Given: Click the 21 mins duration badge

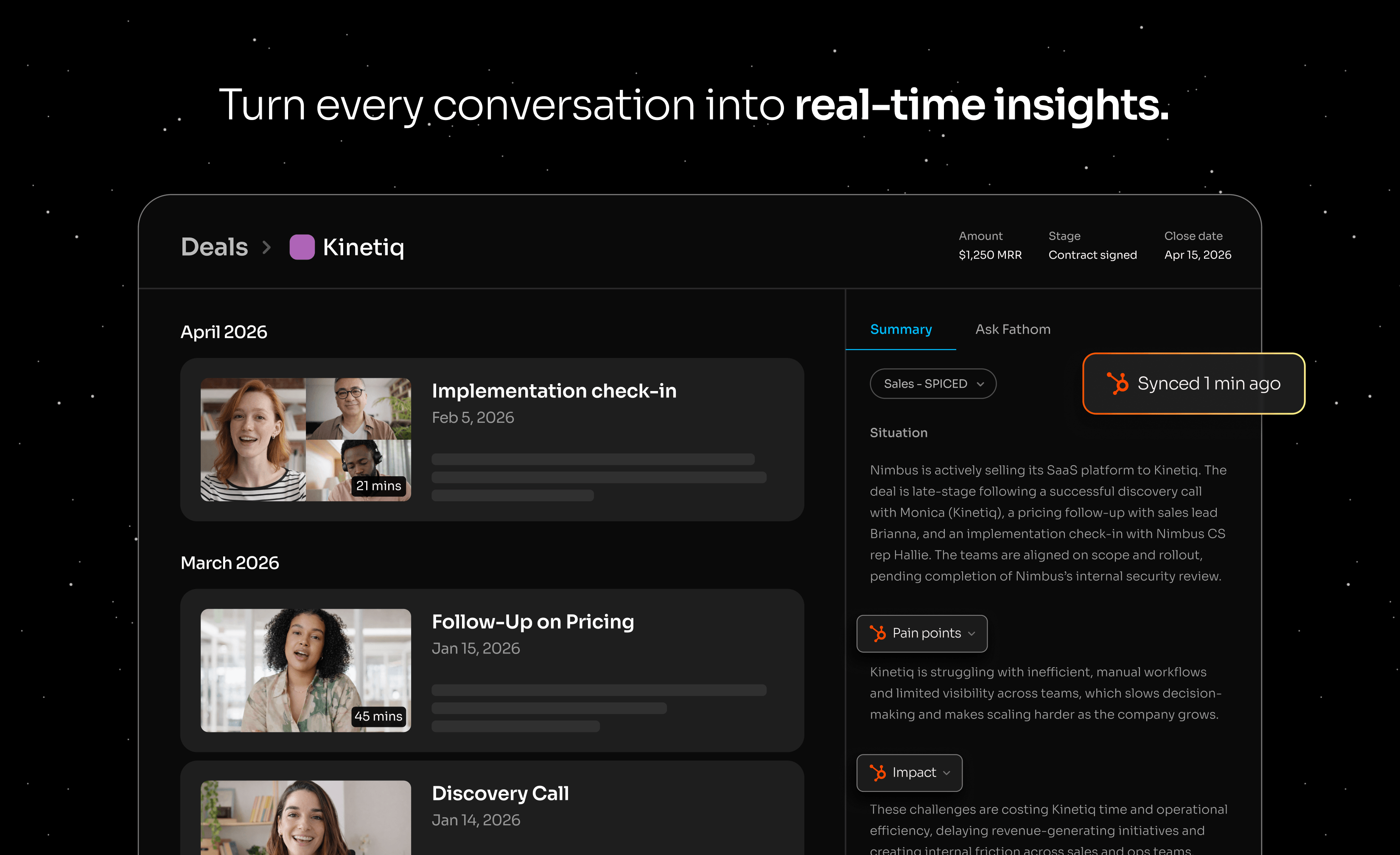Looking at the screenshot, I should tap(378, 486).
